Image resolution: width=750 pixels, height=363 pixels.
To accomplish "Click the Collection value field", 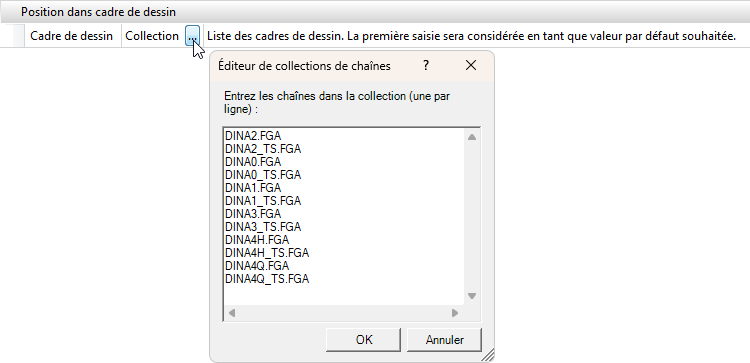I will (x=152, y=36).
